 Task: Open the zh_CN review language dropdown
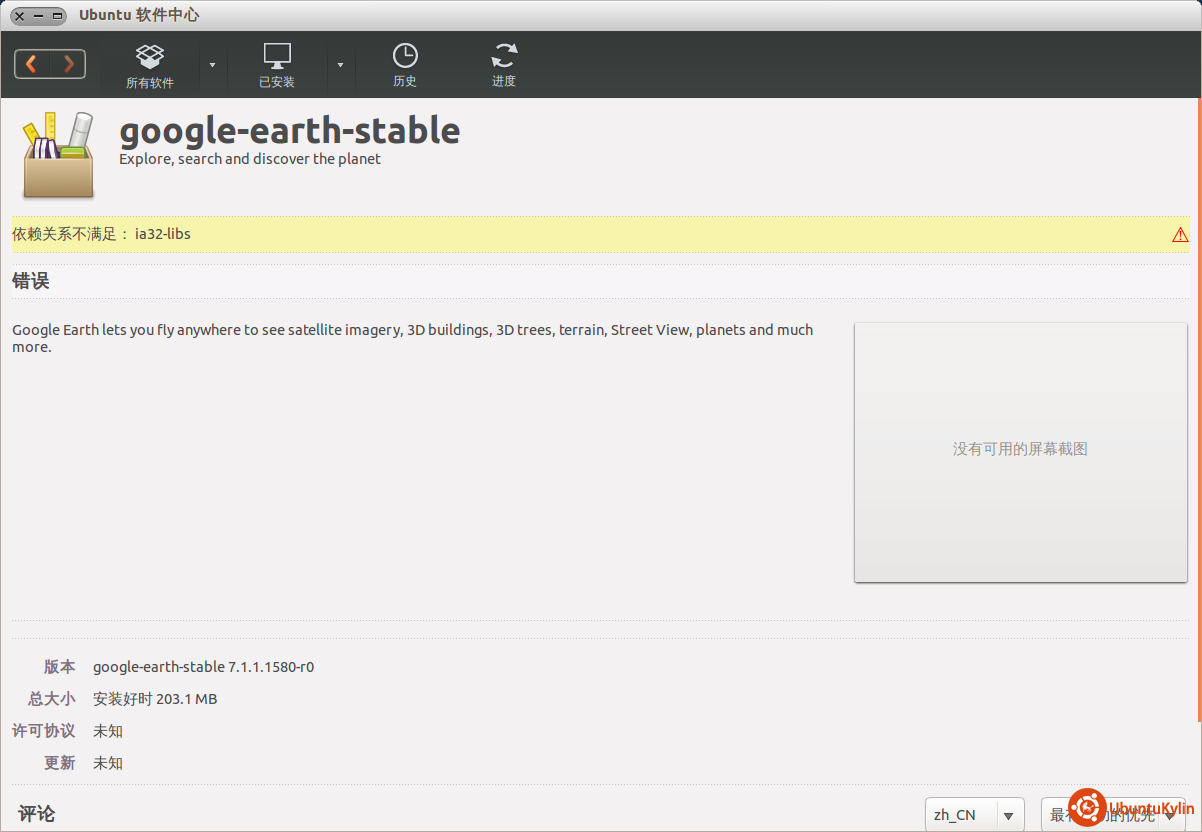pos(974,815)
